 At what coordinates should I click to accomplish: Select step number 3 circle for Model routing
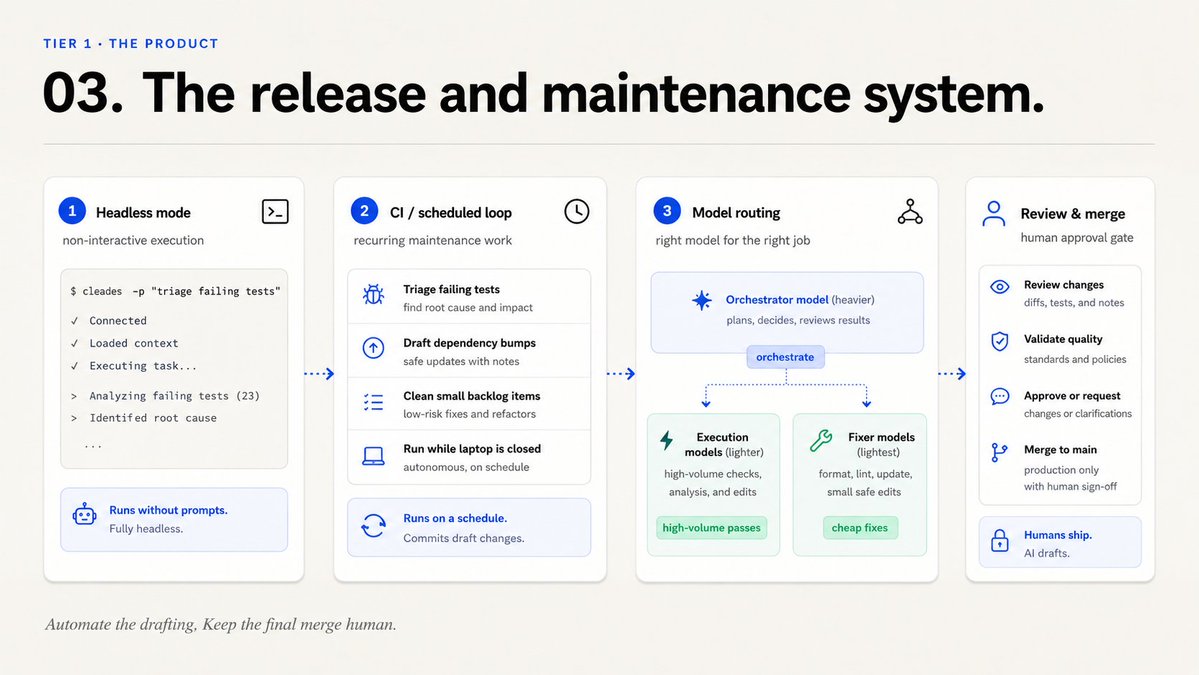(x=667, y=211)
